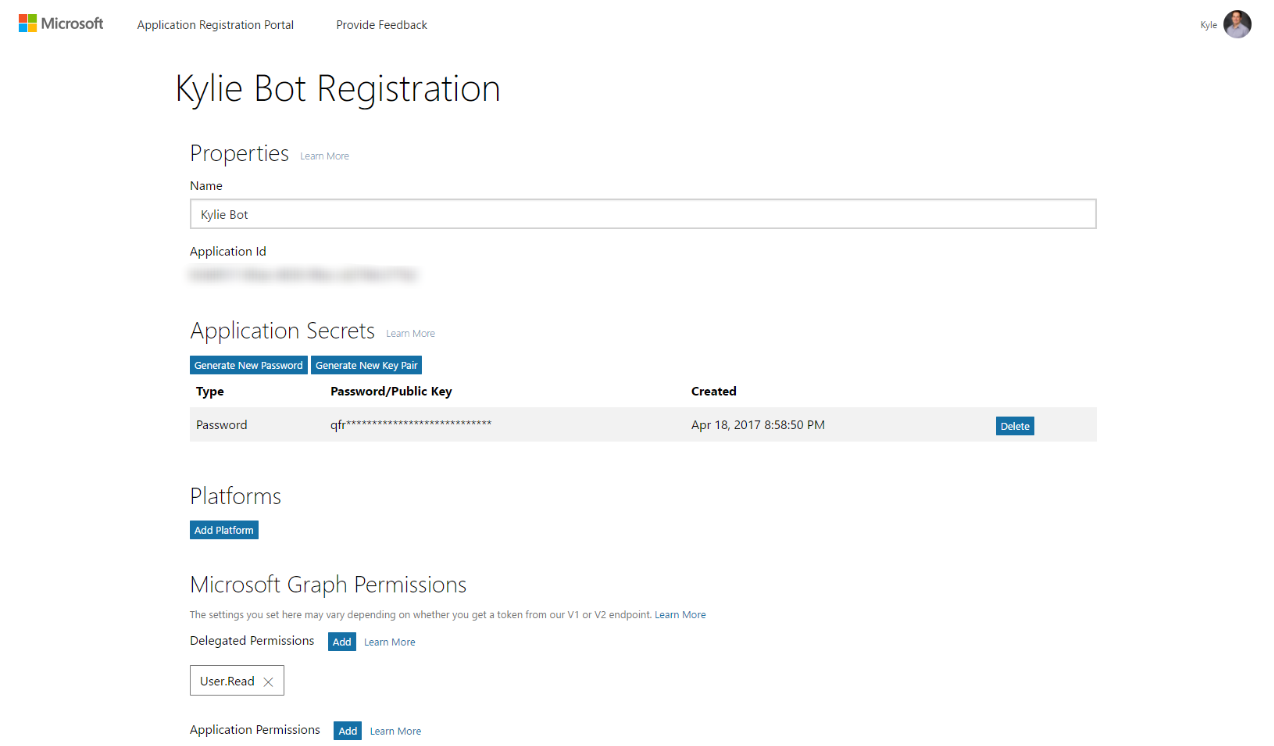Open Learn More next to Application Permissions
This screenshot has height=746, width=1274.
[x=395, y=731]
